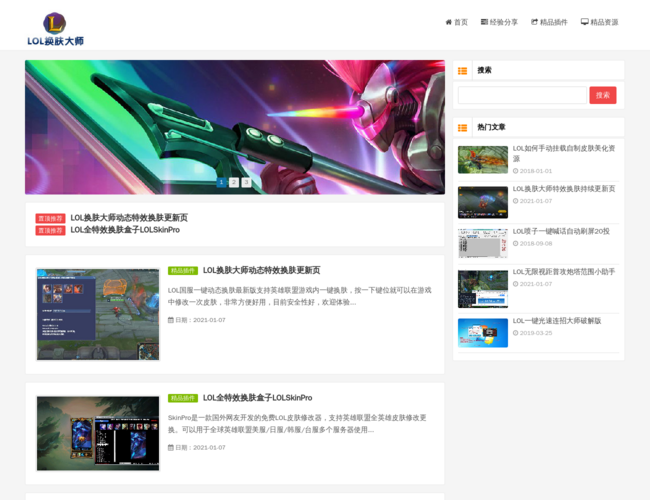Viewport: 650px width, 500px height.
Task: Click excerpt text starting LOL国服一键动态换肤
Action: pyautogui.click(x=299, y=296)
